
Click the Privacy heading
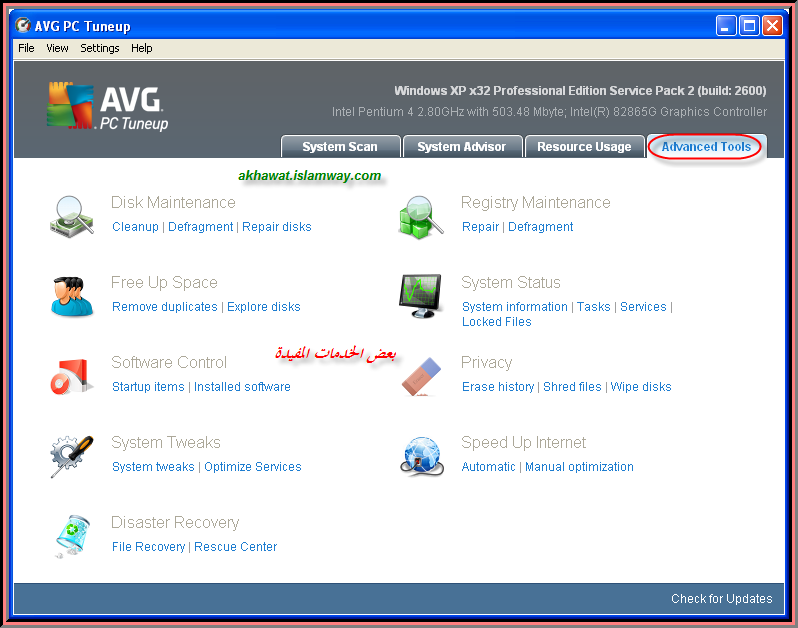click(x=487, y=362)
